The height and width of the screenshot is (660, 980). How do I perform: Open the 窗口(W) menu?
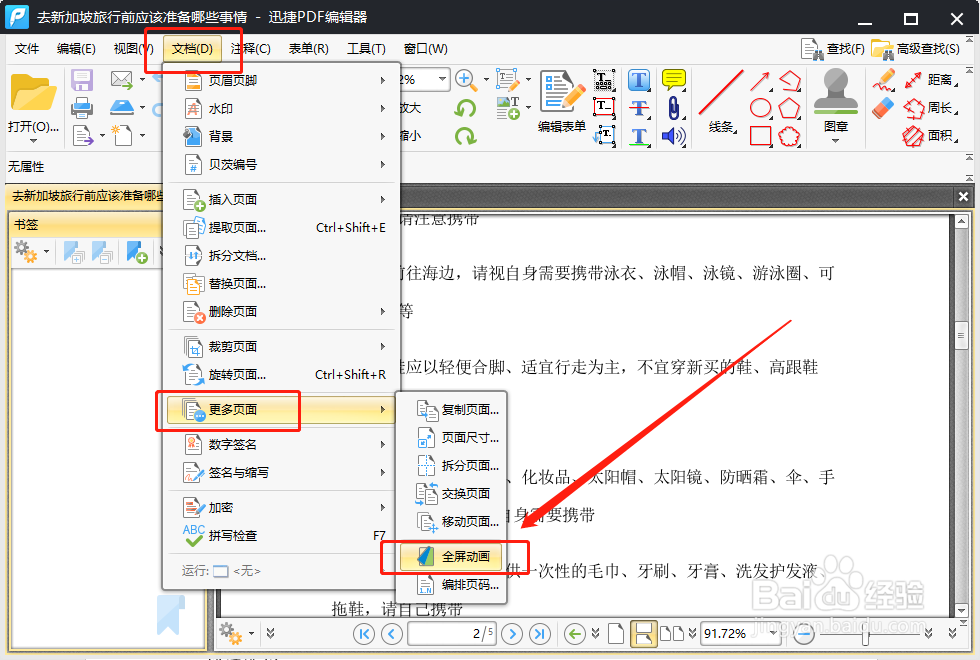pos(426,49)
